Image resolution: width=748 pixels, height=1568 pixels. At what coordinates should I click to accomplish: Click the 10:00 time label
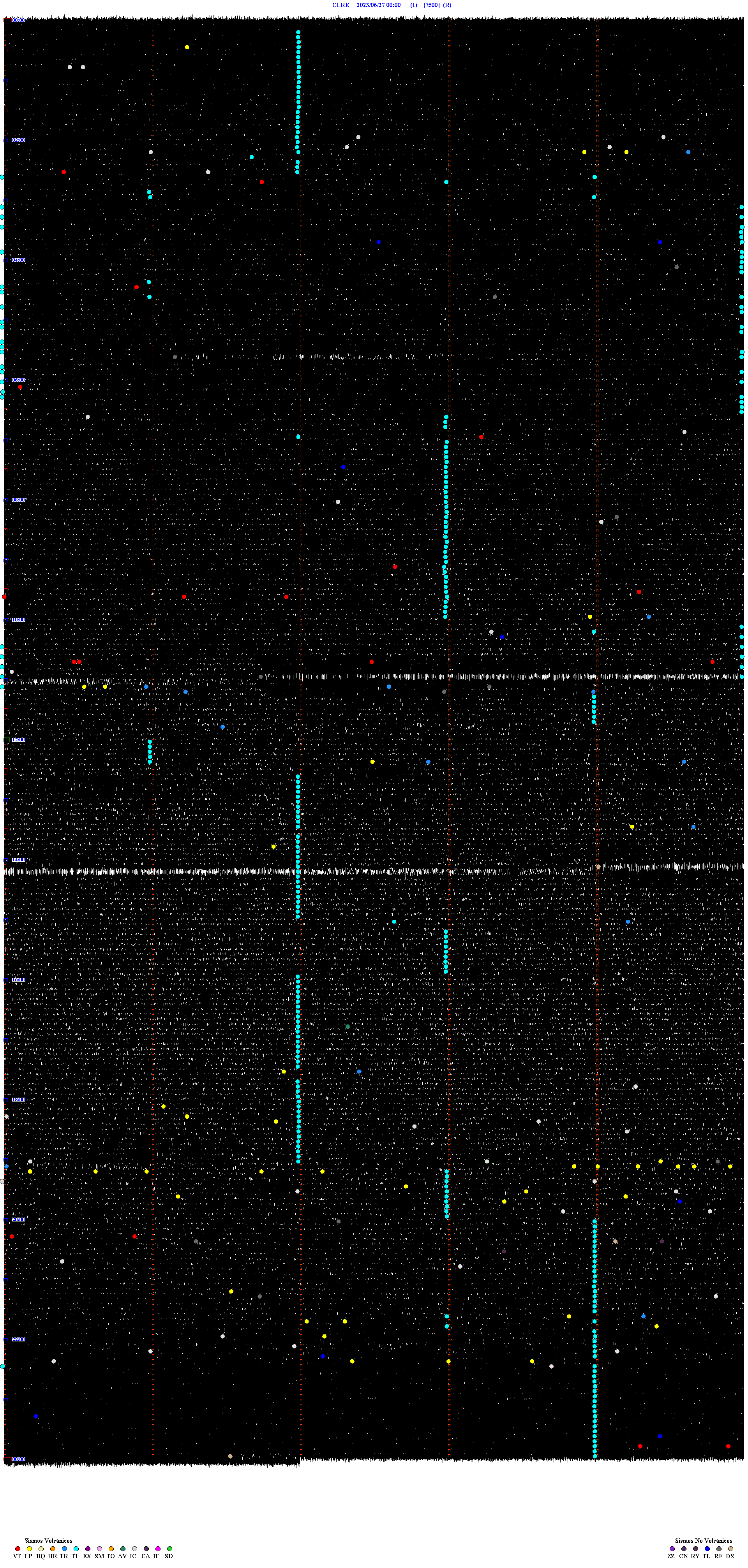coord(18,619)
